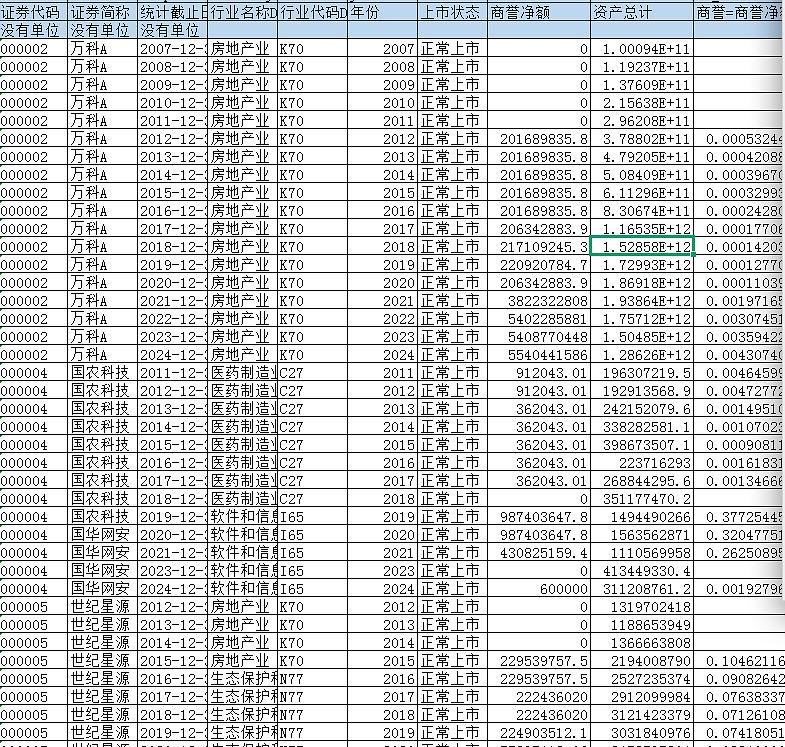
Task: Select the highlighted cell 1.52858E+12
Action: (642, 246)
